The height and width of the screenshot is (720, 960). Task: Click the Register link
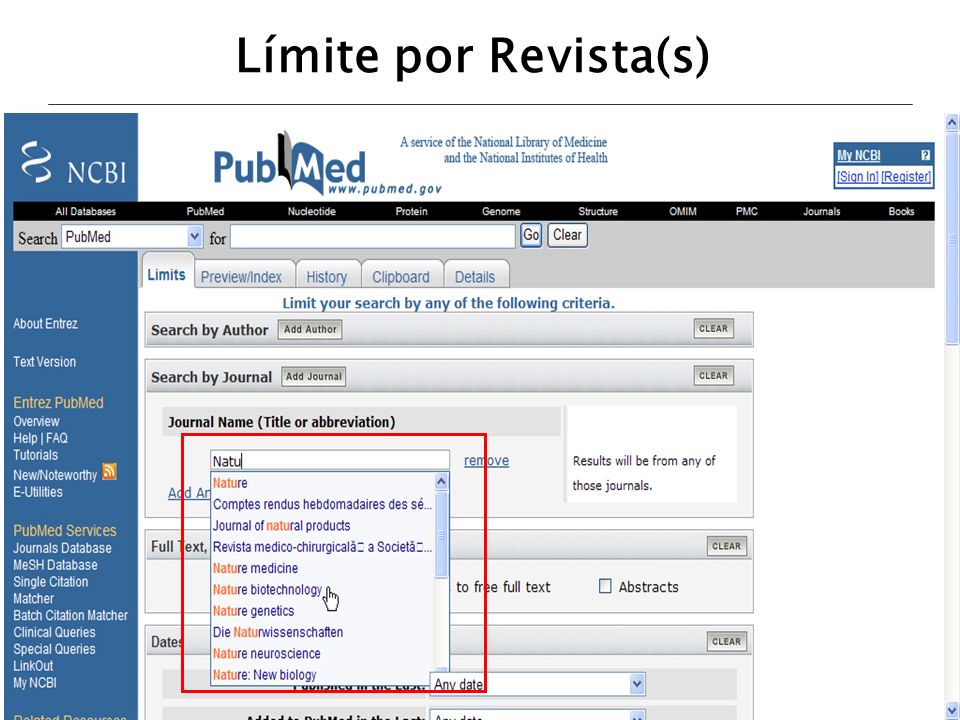[906, 177]
